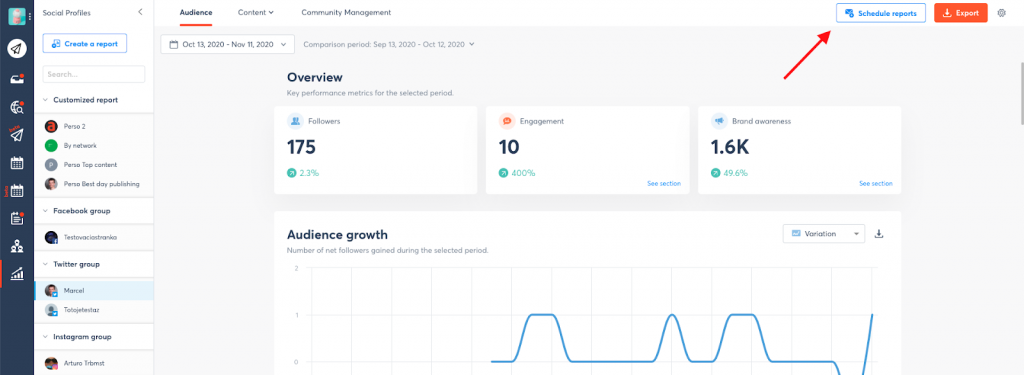Download the Audience growth chart

[879, 234]
